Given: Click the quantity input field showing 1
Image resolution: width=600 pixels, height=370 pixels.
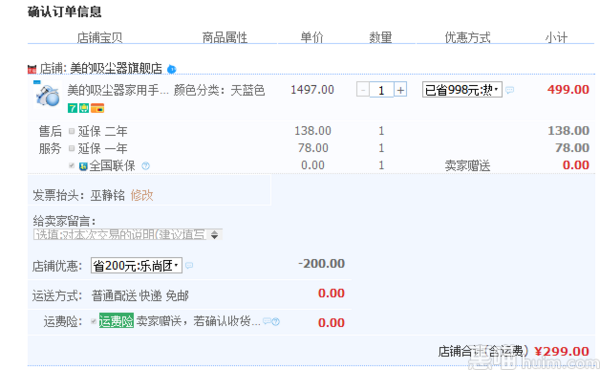Looking at the screenshot, I should coord(382,90).
